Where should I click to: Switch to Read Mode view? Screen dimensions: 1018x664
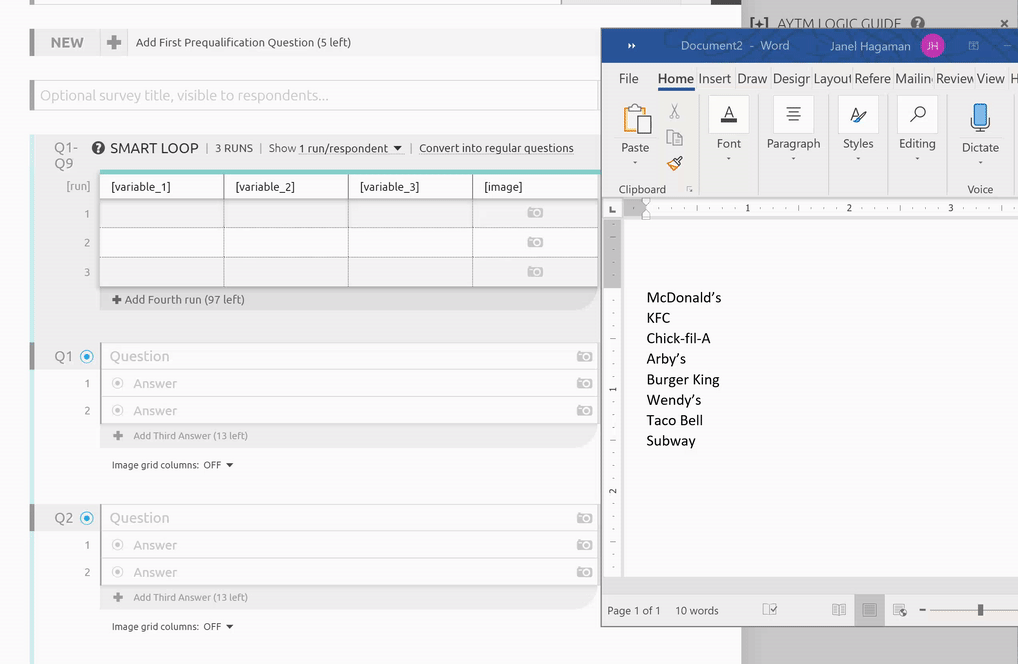pos(839,610)
